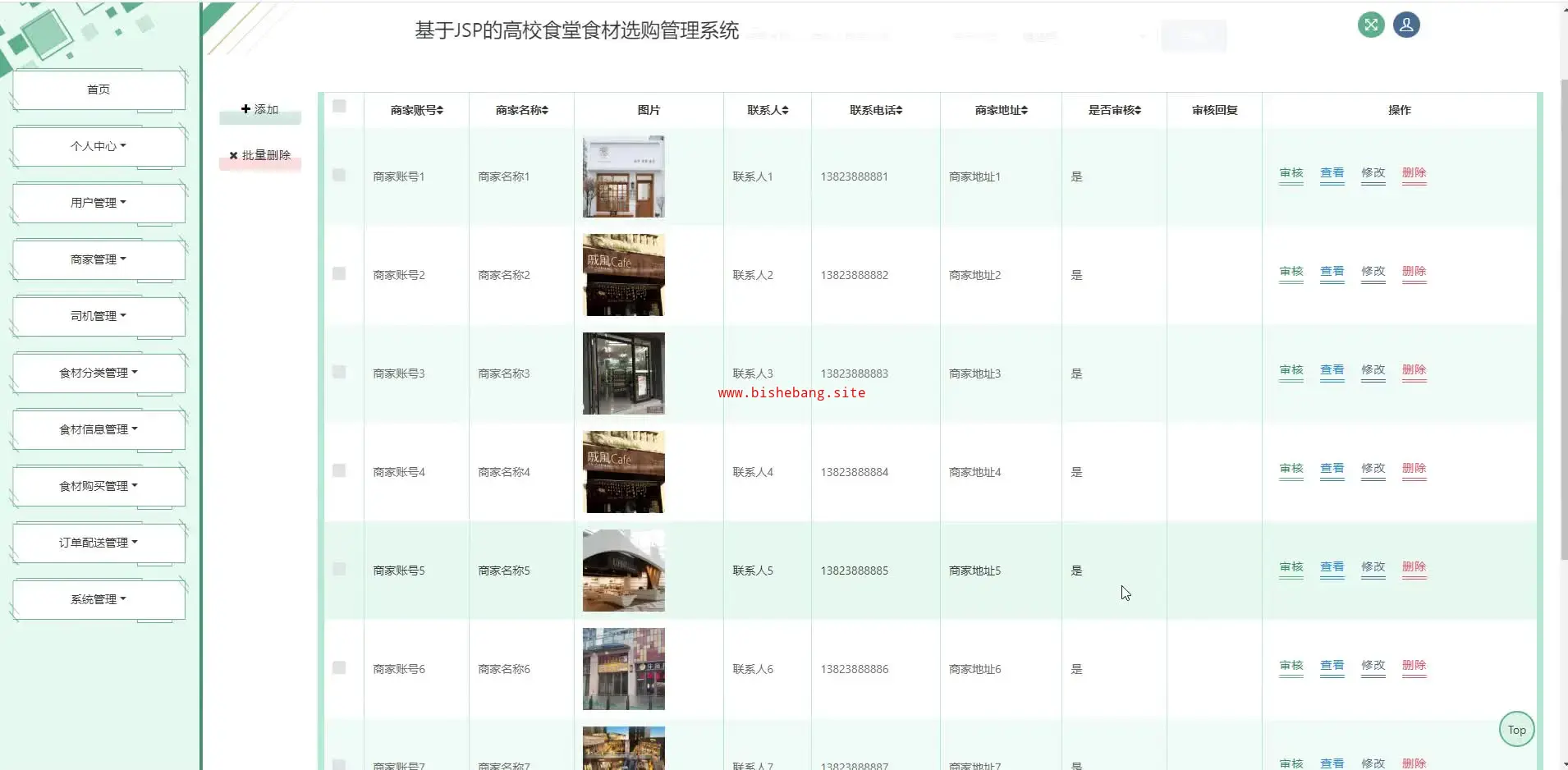Audit 商家账号6 via 审核 link
1568x770 pixels.
(x=1291, y=666)
